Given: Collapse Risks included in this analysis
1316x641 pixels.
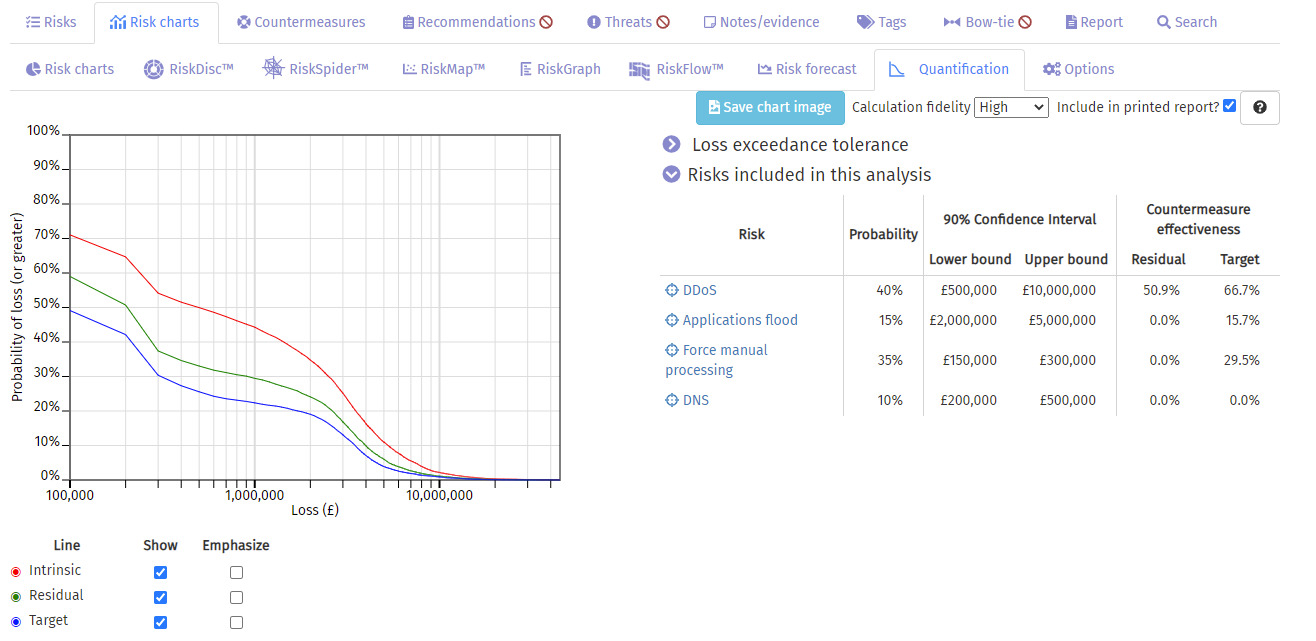Looking at the screenshot, I should pos(671,175).
